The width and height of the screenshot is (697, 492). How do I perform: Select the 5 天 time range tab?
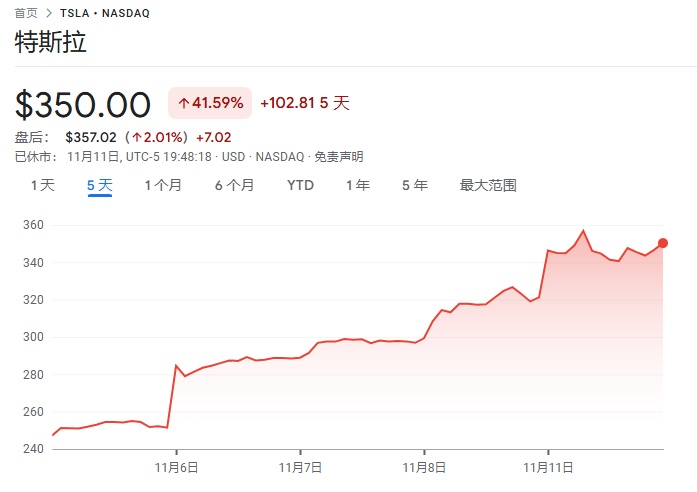[x=100, y=185]
